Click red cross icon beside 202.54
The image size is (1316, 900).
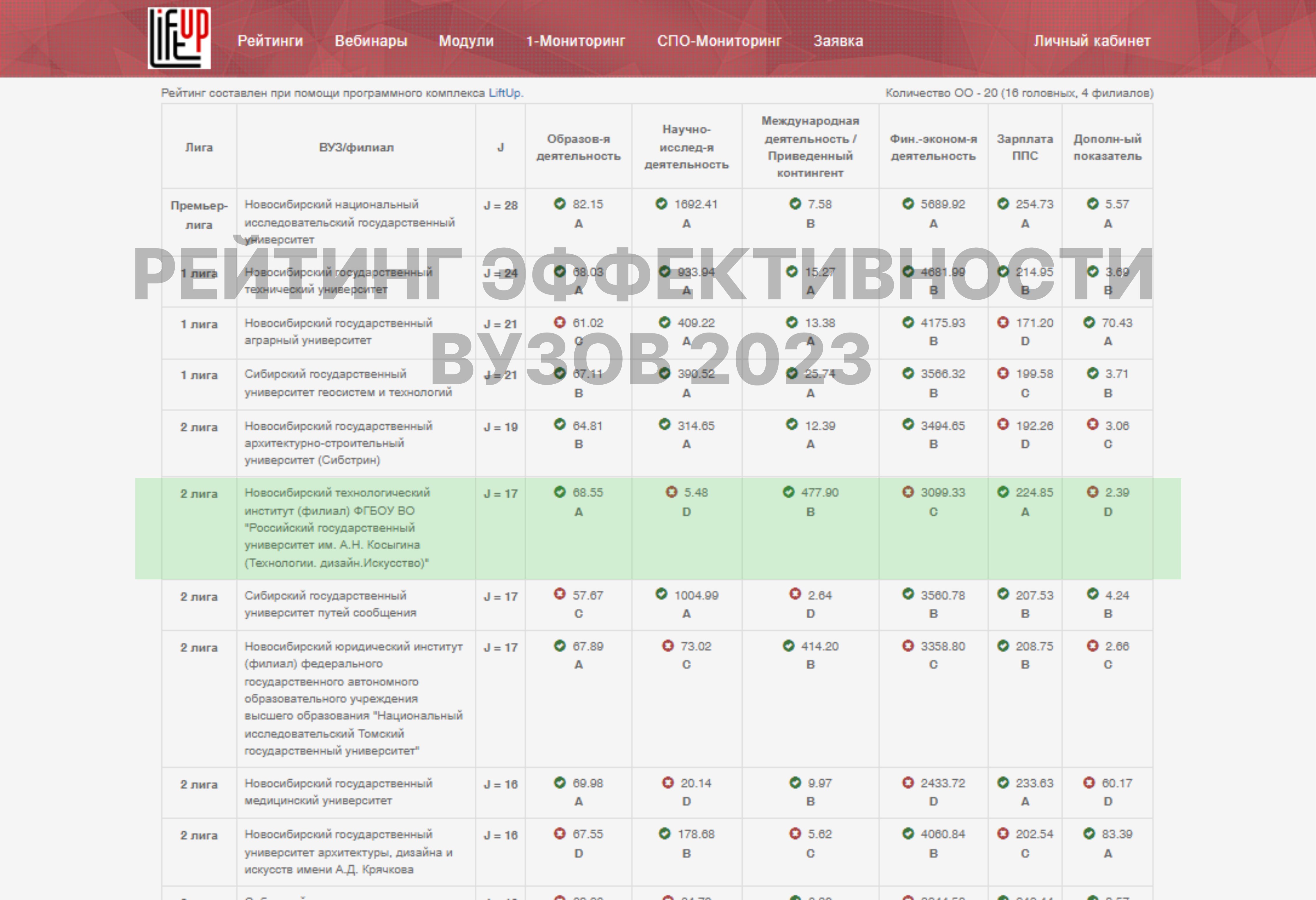pos(1003,833)
